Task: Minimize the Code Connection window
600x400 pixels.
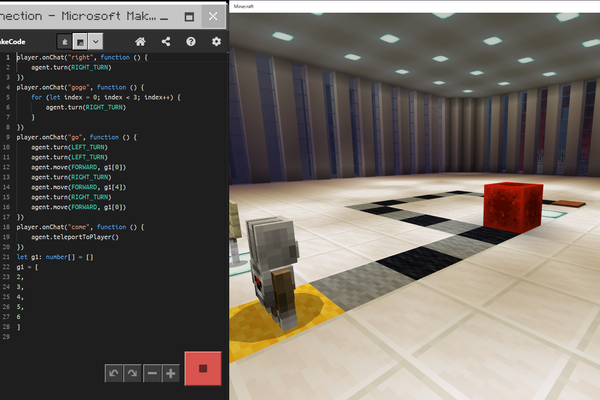Action: (x=164, y=17)
